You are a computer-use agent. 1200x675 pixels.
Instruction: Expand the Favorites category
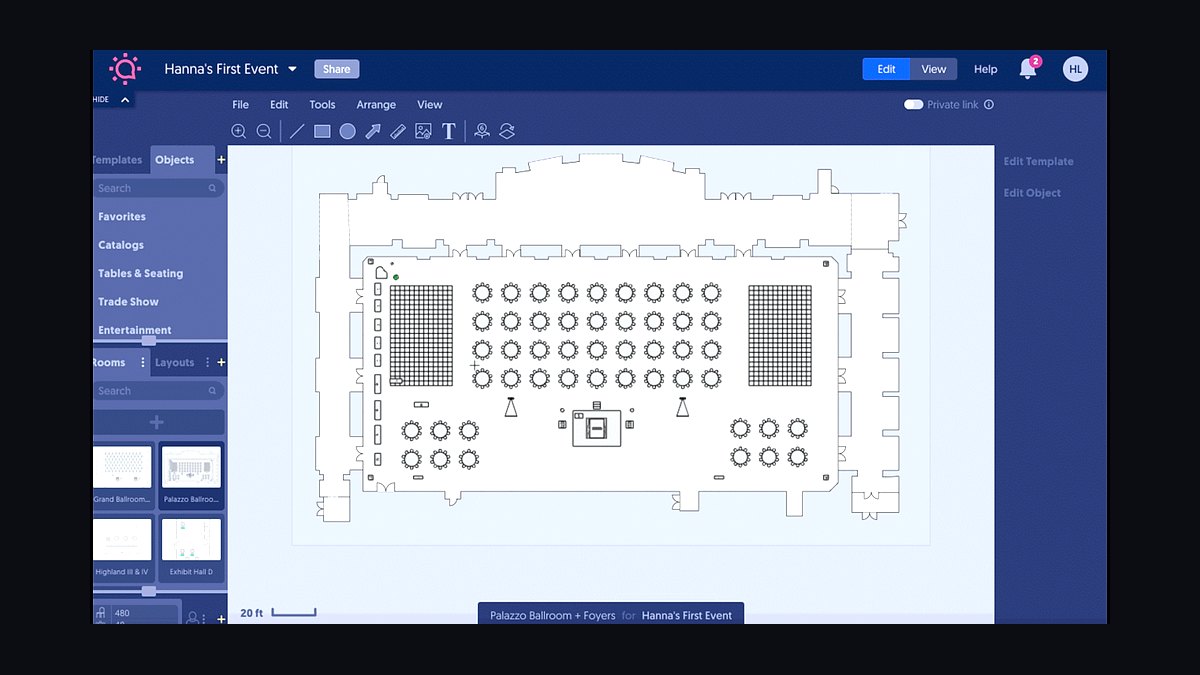point(122,216)
